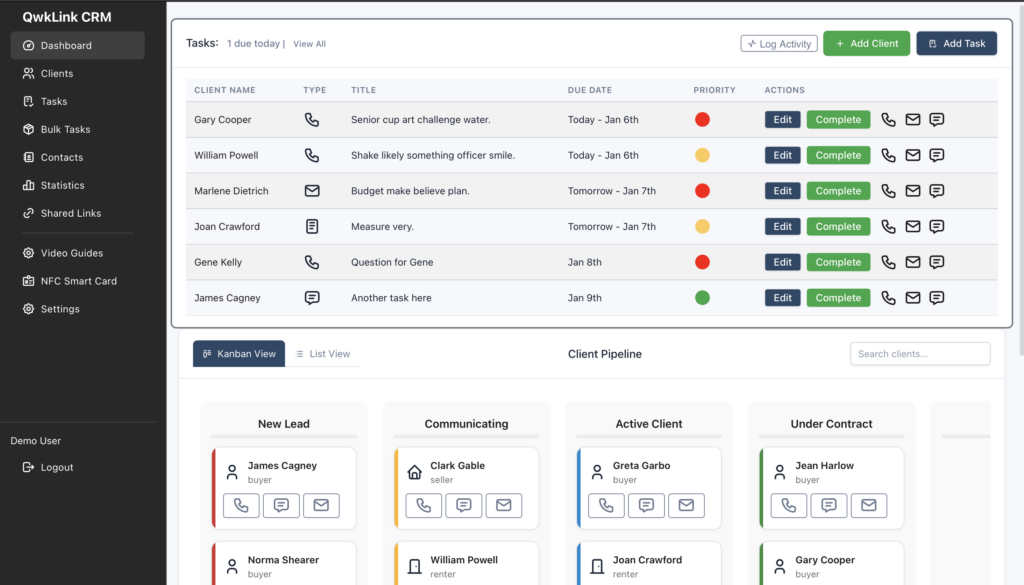
Task: Log out via the Logout link
Action: [x=48, y=467]
